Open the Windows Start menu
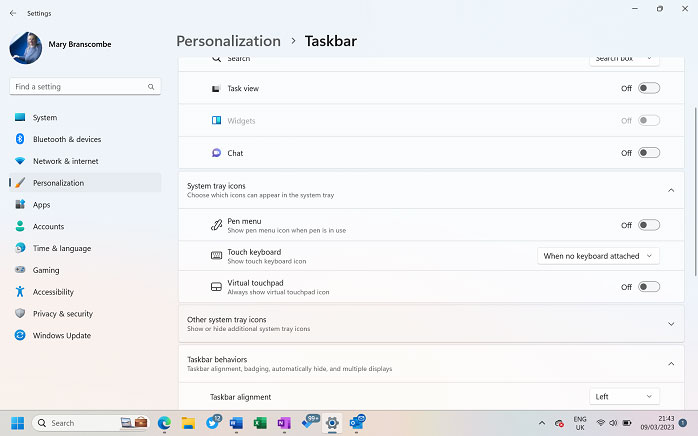 [x=17, y=423]
